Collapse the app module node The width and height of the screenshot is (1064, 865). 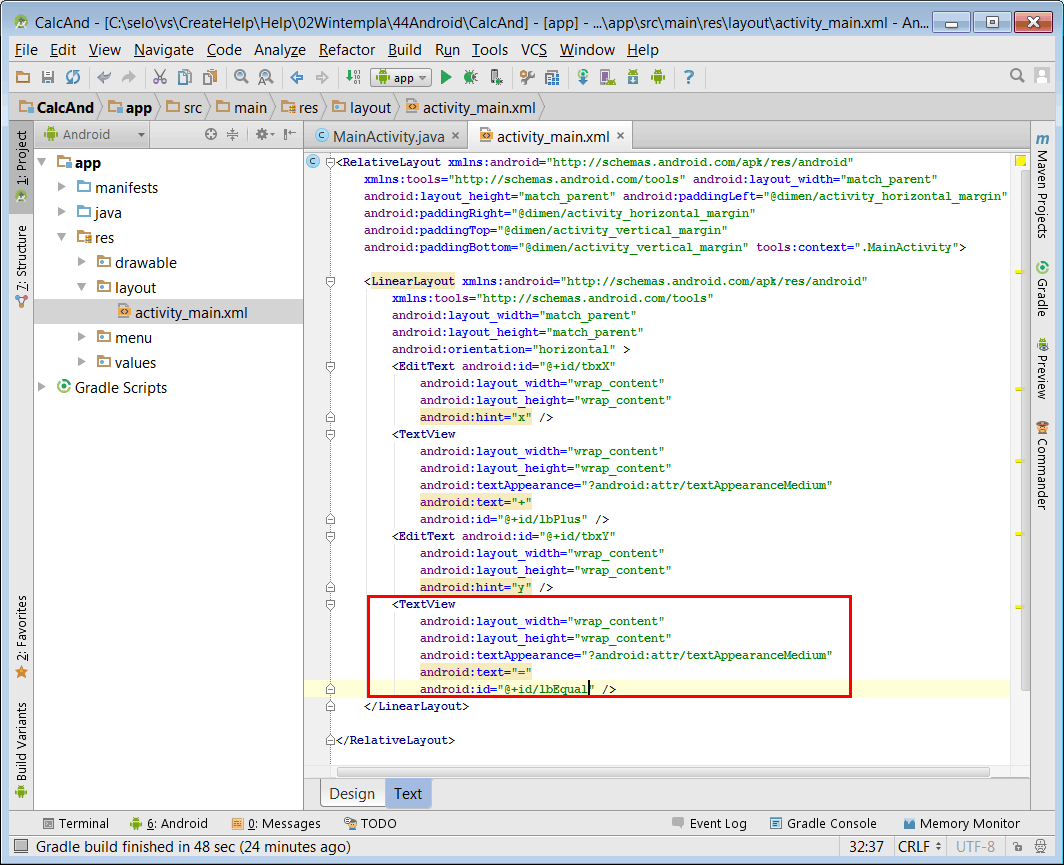42,162
